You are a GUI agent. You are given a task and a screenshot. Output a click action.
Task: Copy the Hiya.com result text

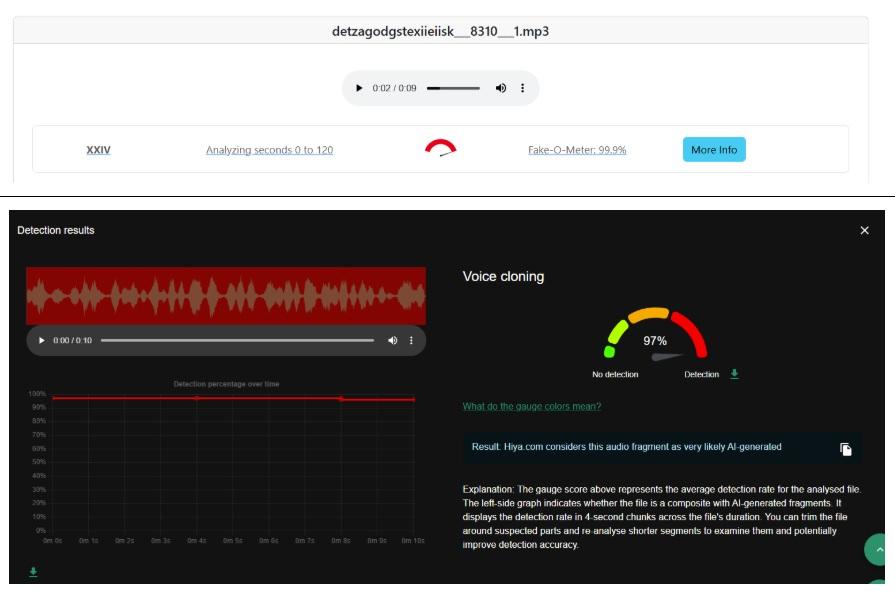click(x=845, y=449)
